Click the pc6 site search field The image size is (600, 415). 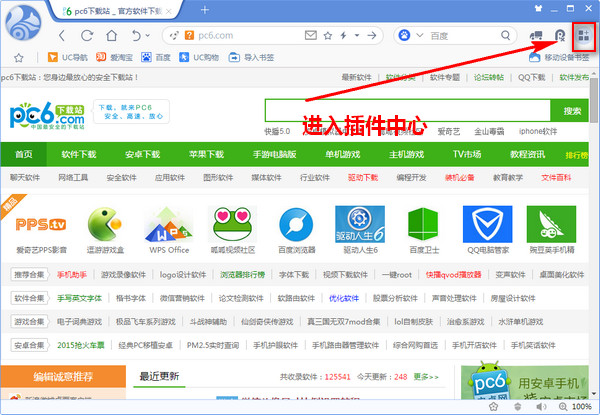(408, 111)
